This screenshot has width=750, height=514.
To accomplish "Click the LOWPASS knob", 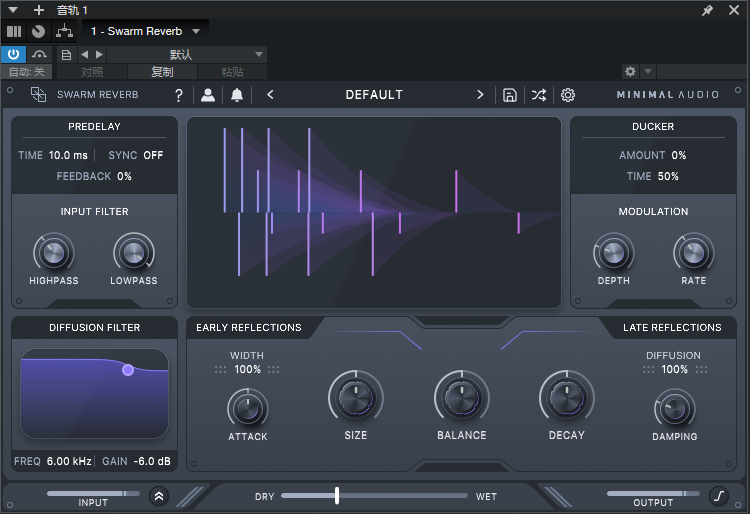I will coord(134,253).
